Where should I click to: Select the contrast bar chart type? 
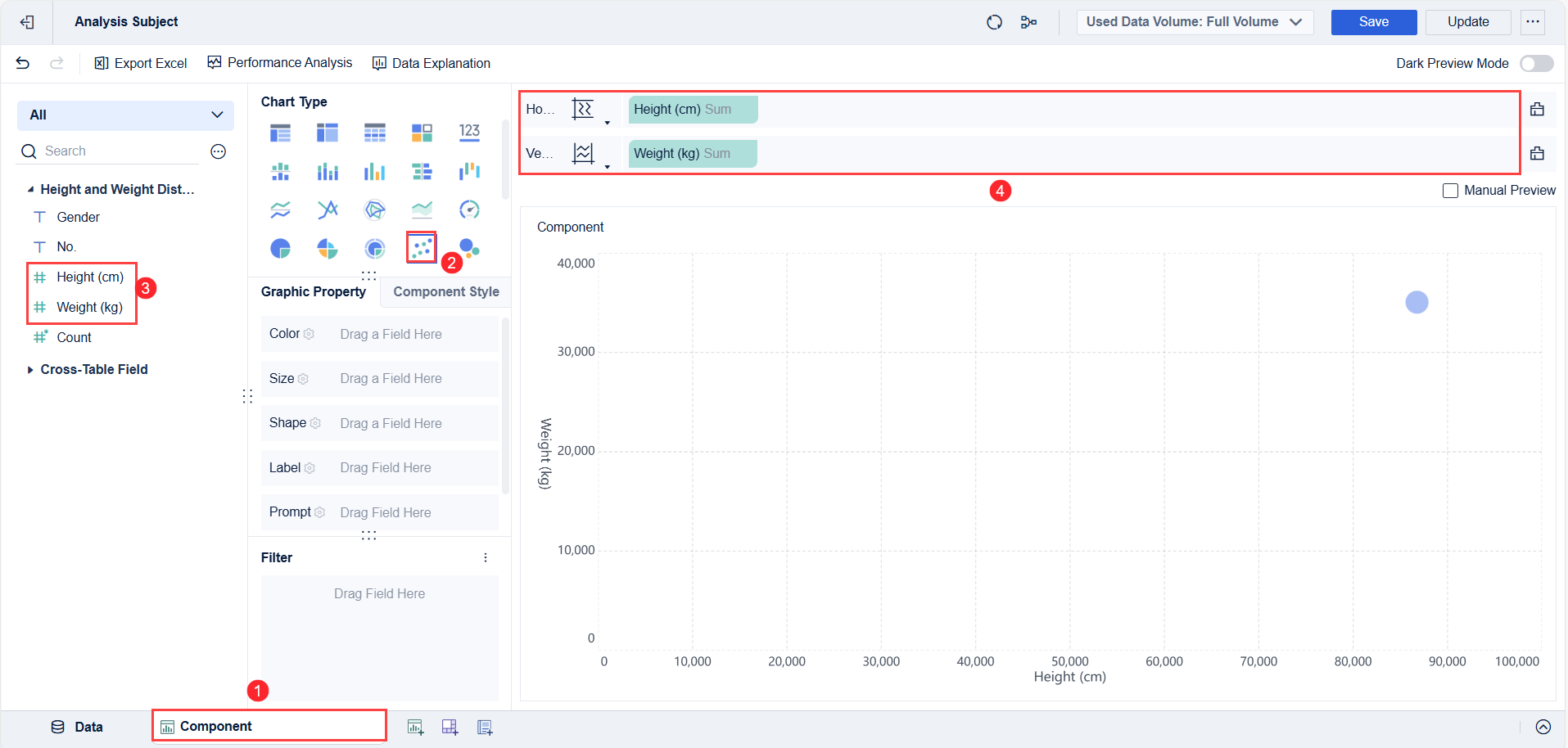coord(422,171)
